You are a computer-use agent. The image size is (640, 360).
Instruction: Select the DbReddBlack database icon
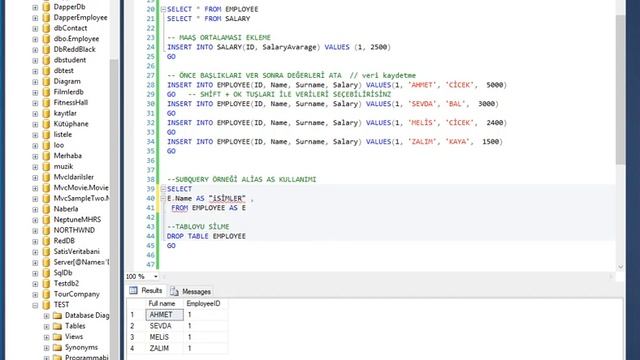46,49
